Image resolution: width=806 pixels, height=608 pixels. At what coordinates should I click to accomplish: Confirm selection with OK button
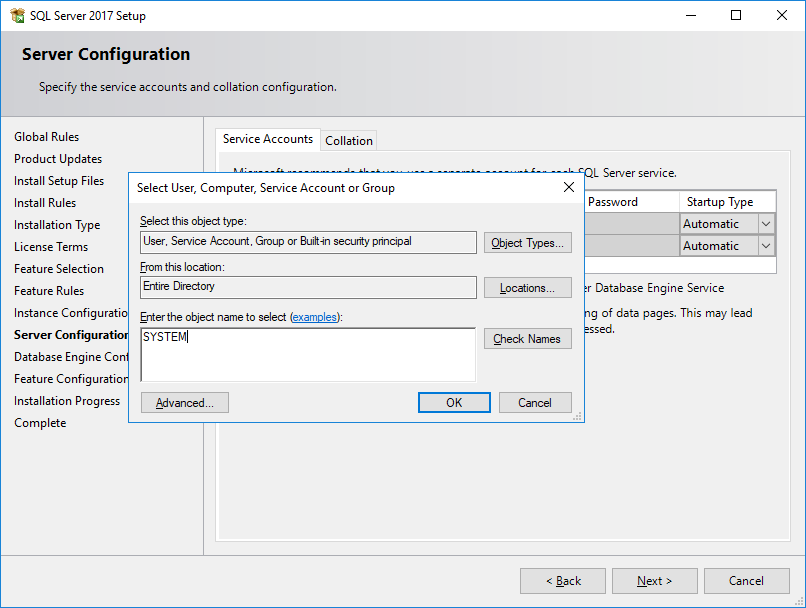coord(454,402)
